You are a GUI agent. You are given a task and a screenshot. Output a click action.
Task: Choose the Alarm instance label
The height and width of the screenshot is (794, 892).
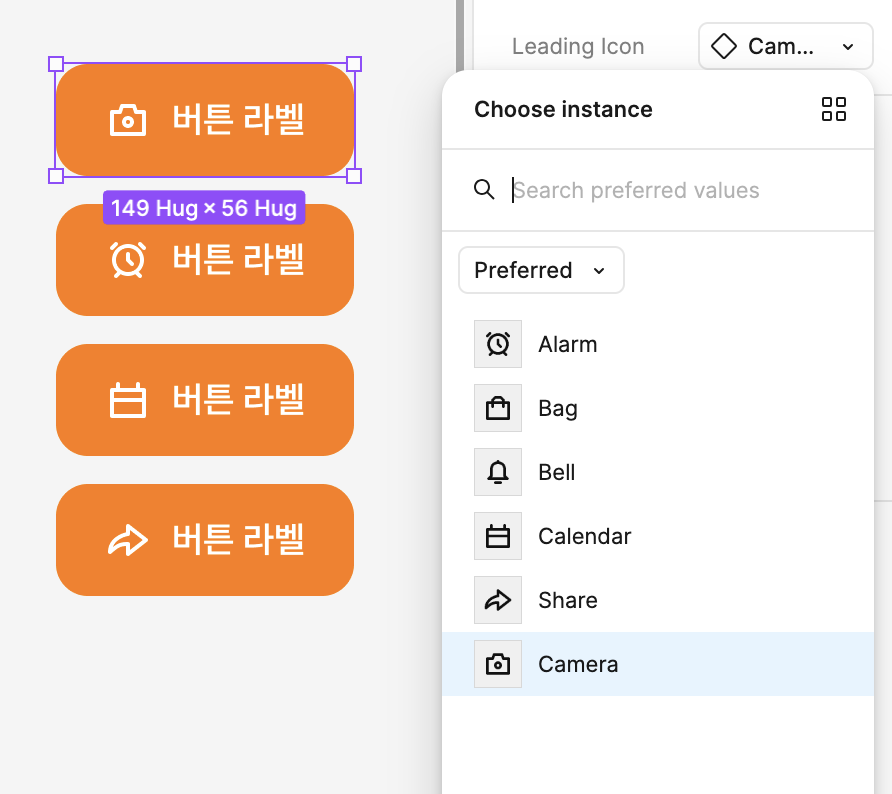568,344
